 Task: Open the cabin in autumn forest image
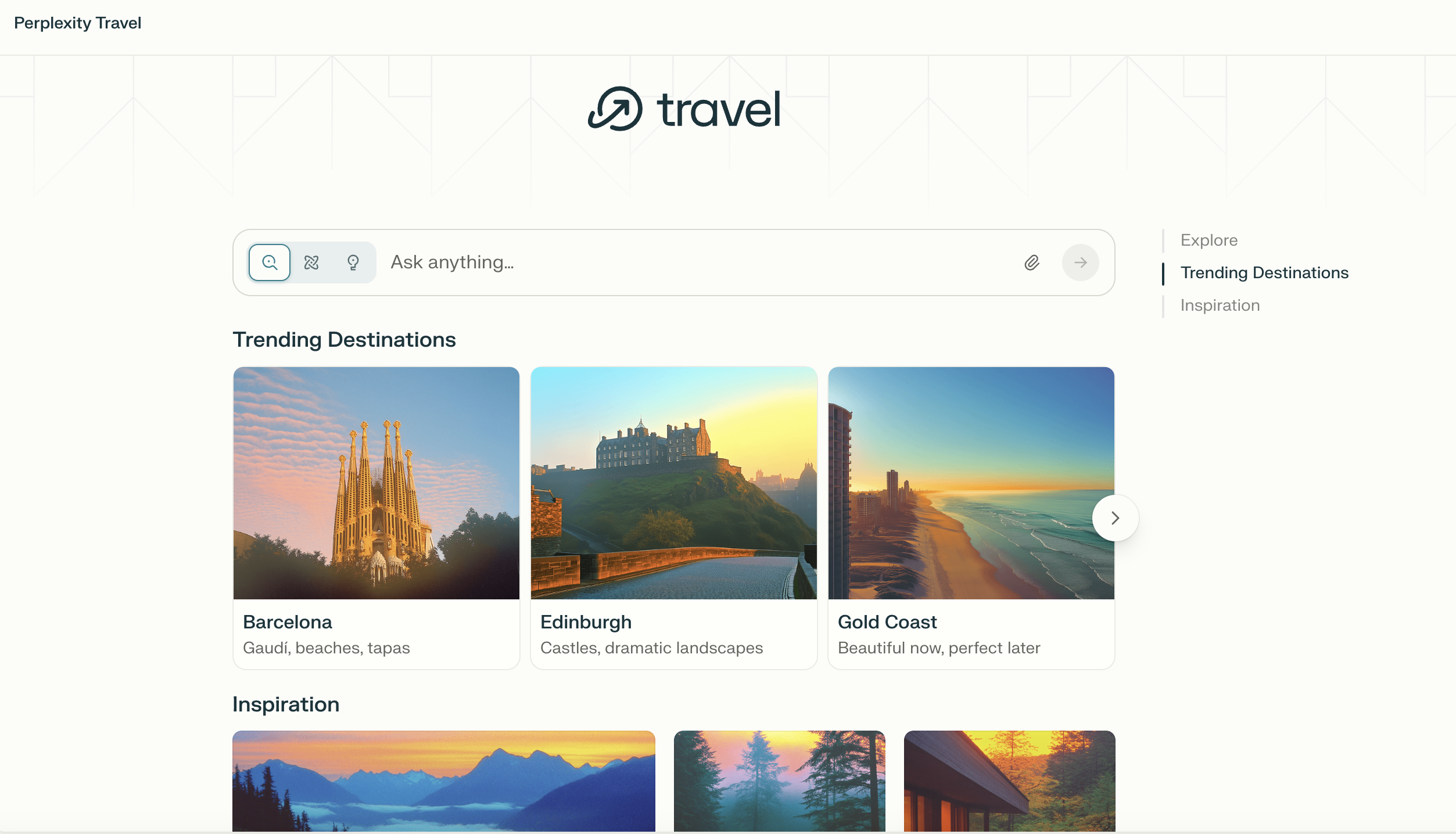click(x=1010, y=781)
